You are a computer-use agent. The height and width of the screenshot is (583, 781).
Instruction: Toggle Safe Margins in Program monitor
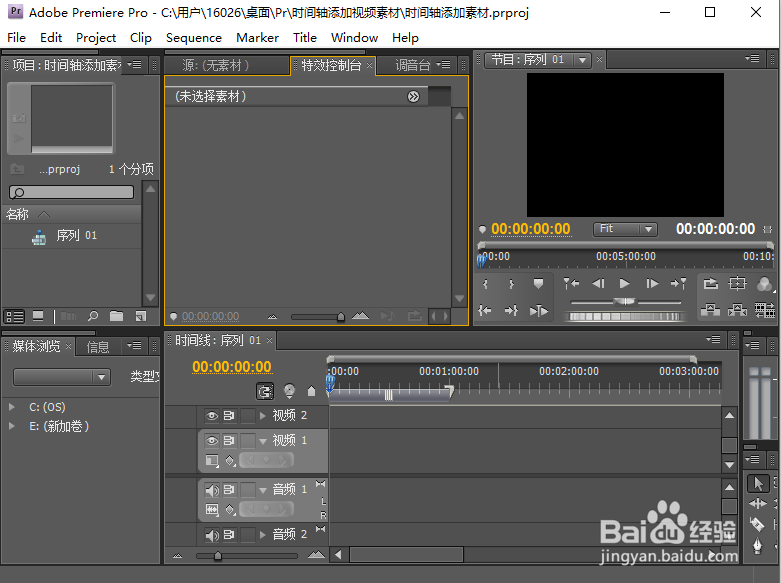[x=737, y=284]
